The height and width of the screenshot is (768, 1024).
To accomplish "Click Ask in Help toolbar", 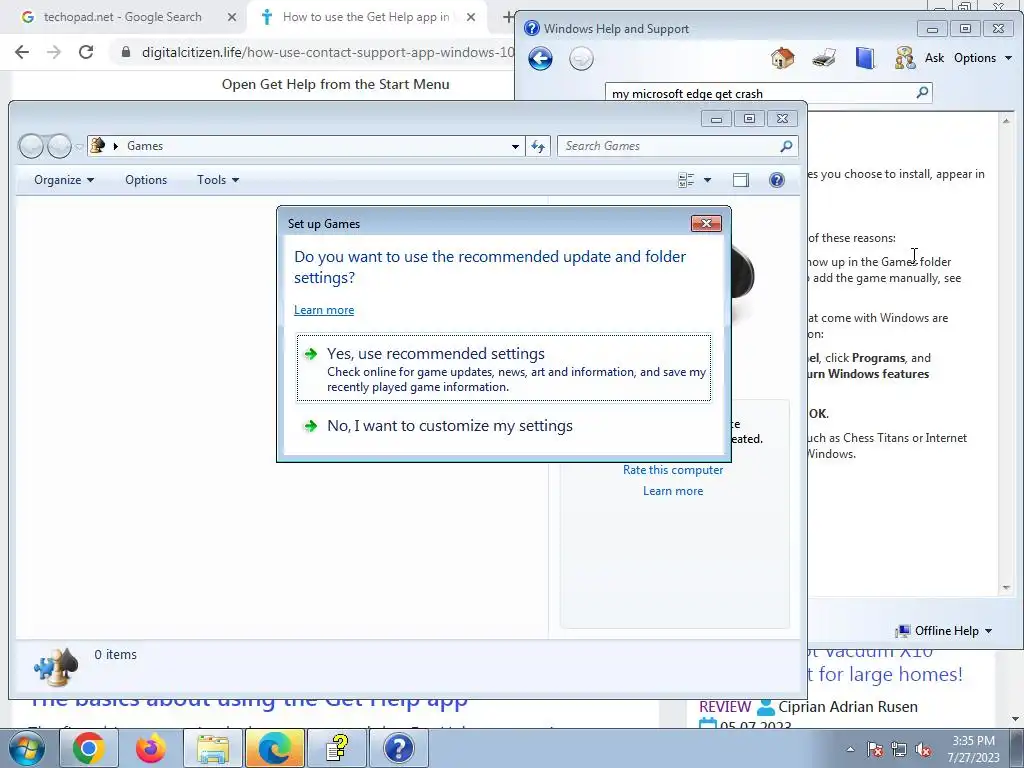I will tap(934, 58).
